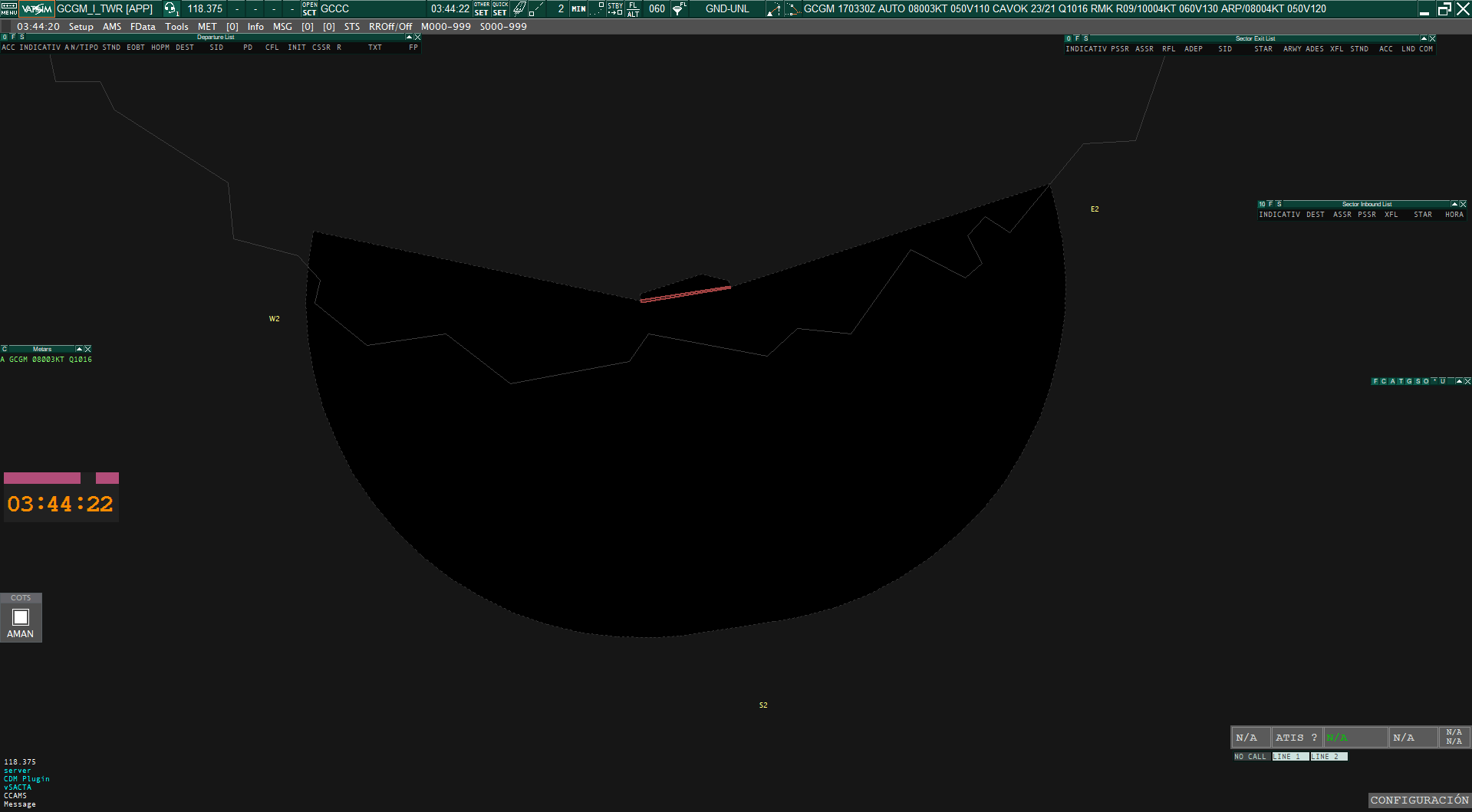Screen dimensions: 1472x812
Task: Click the primary frequency 118.375 in toolbar
Action: pos(205,9)
